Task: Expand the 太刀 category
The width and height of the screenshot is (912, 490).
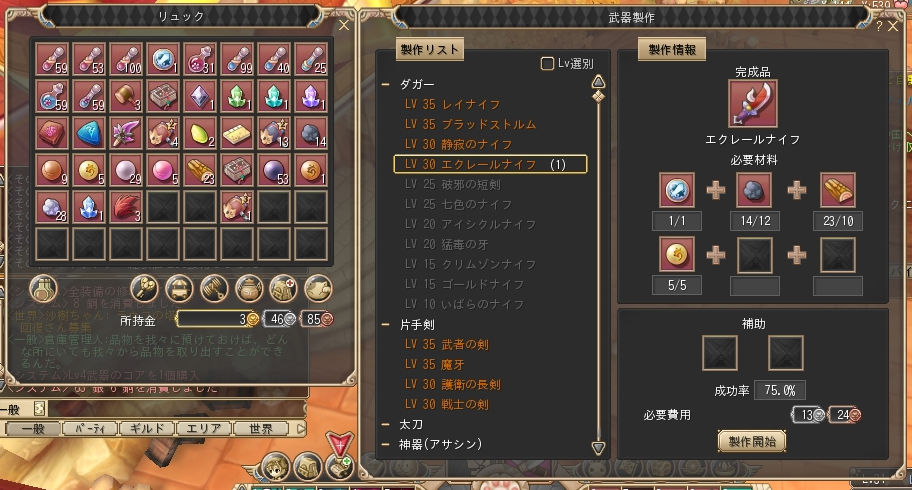Action: point(386,425)
